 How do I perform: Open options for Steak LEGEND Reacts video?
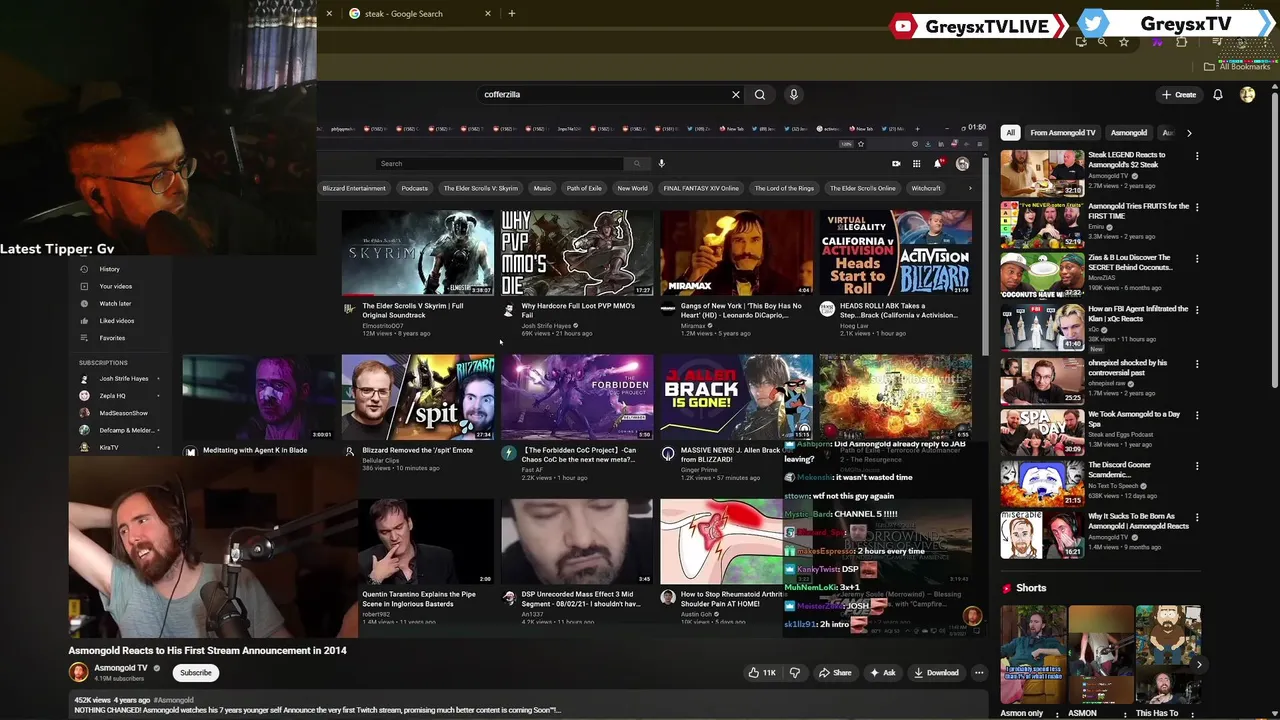1197,156
